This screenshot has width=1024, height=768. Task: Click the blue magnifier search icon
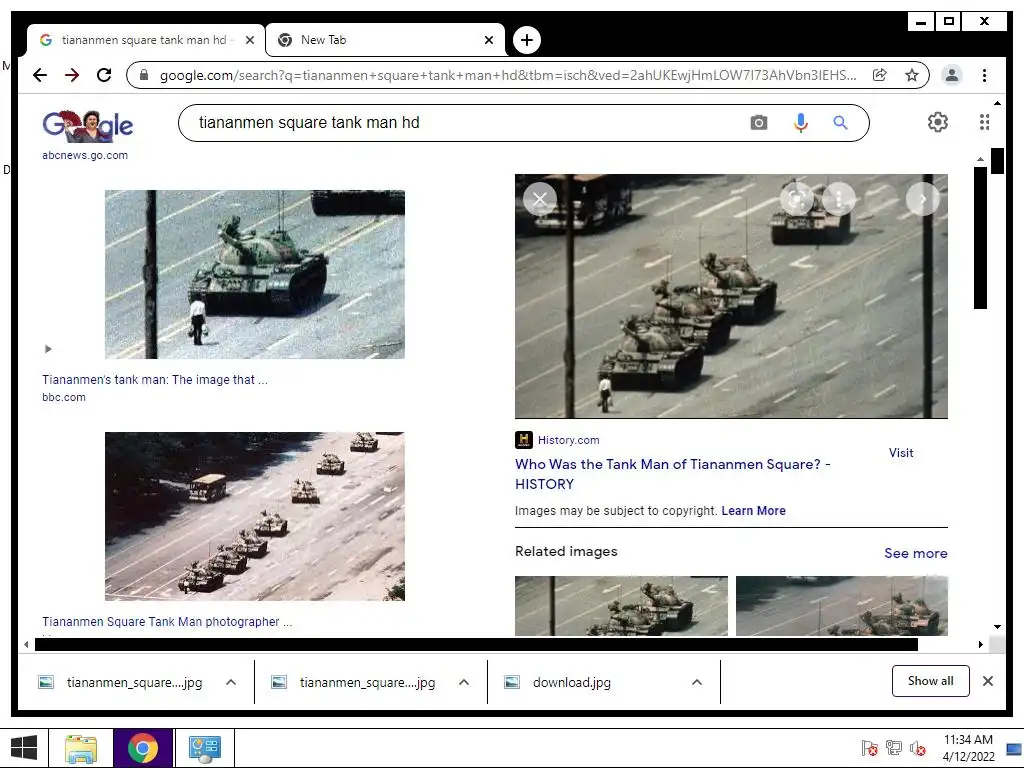pyautogui.click(x=840, y=123)
